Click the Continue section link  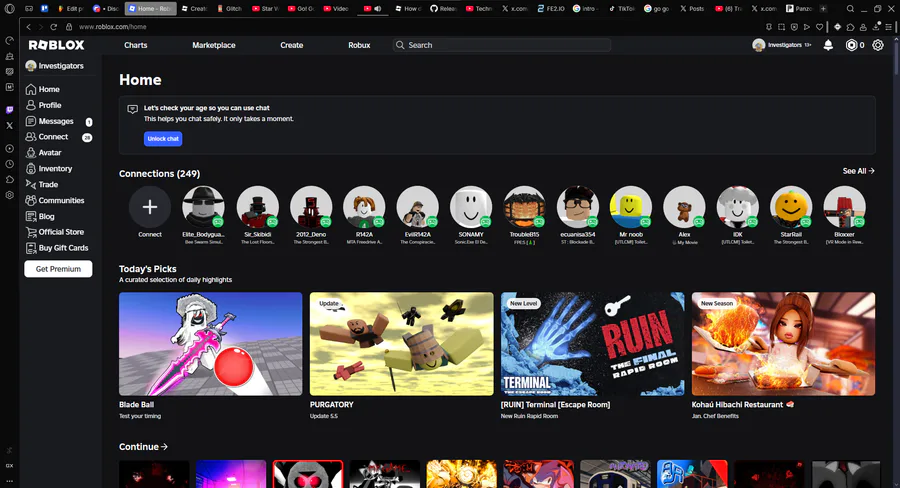[143, 447]
